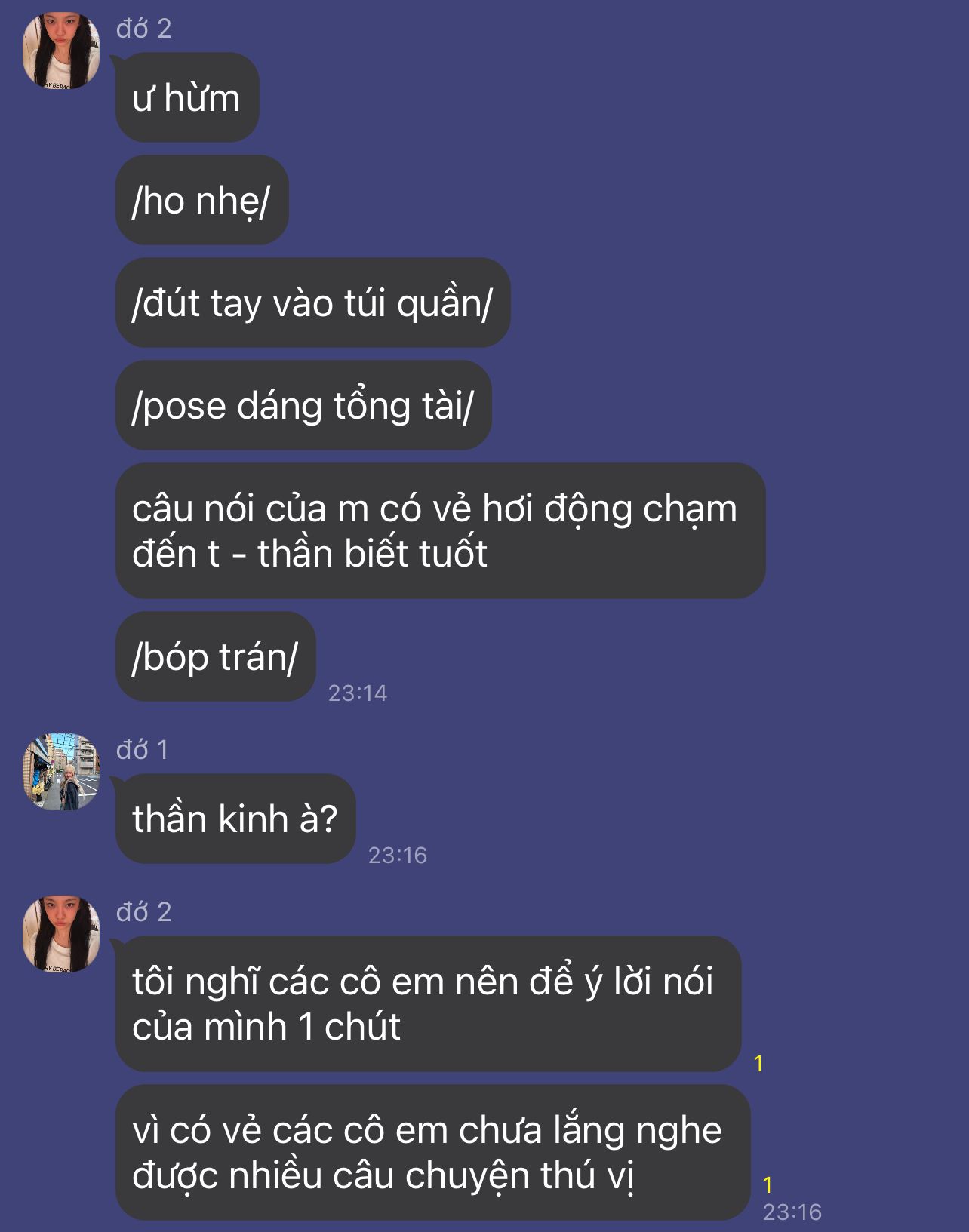Screen dimensions: 969x1232
Task: Select the "/bóp trán/" message bubble
Action: pos(215,656)
